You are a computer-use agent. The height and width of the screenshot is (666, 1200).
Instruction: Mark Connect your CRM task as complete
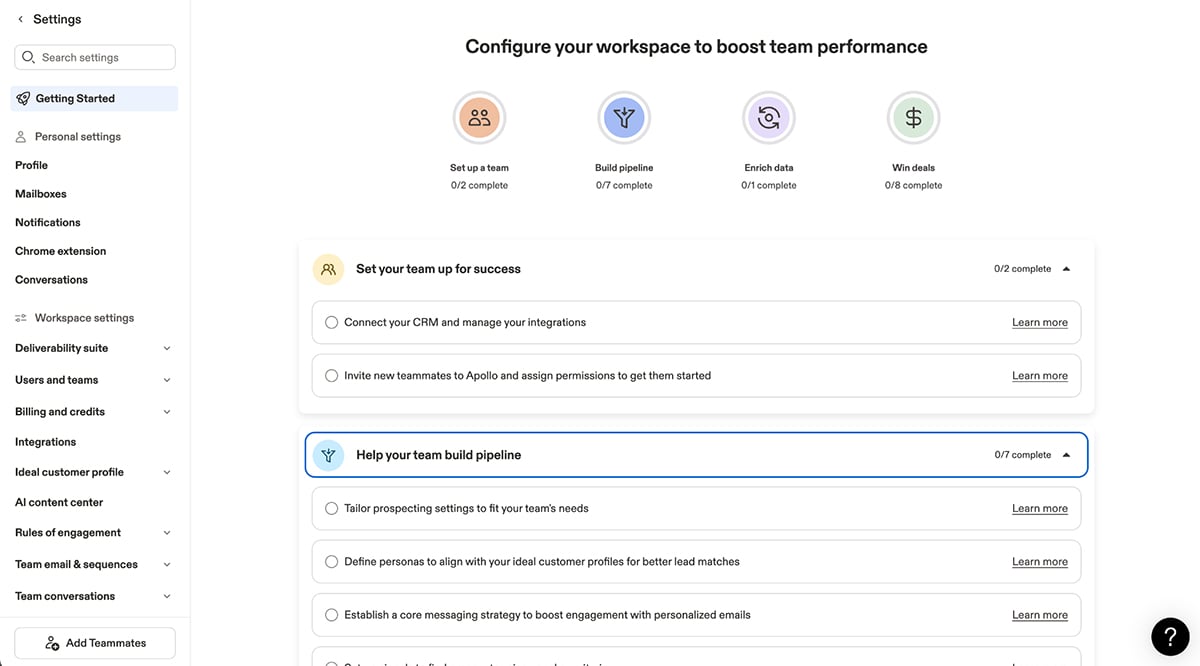tap(331, 322)
